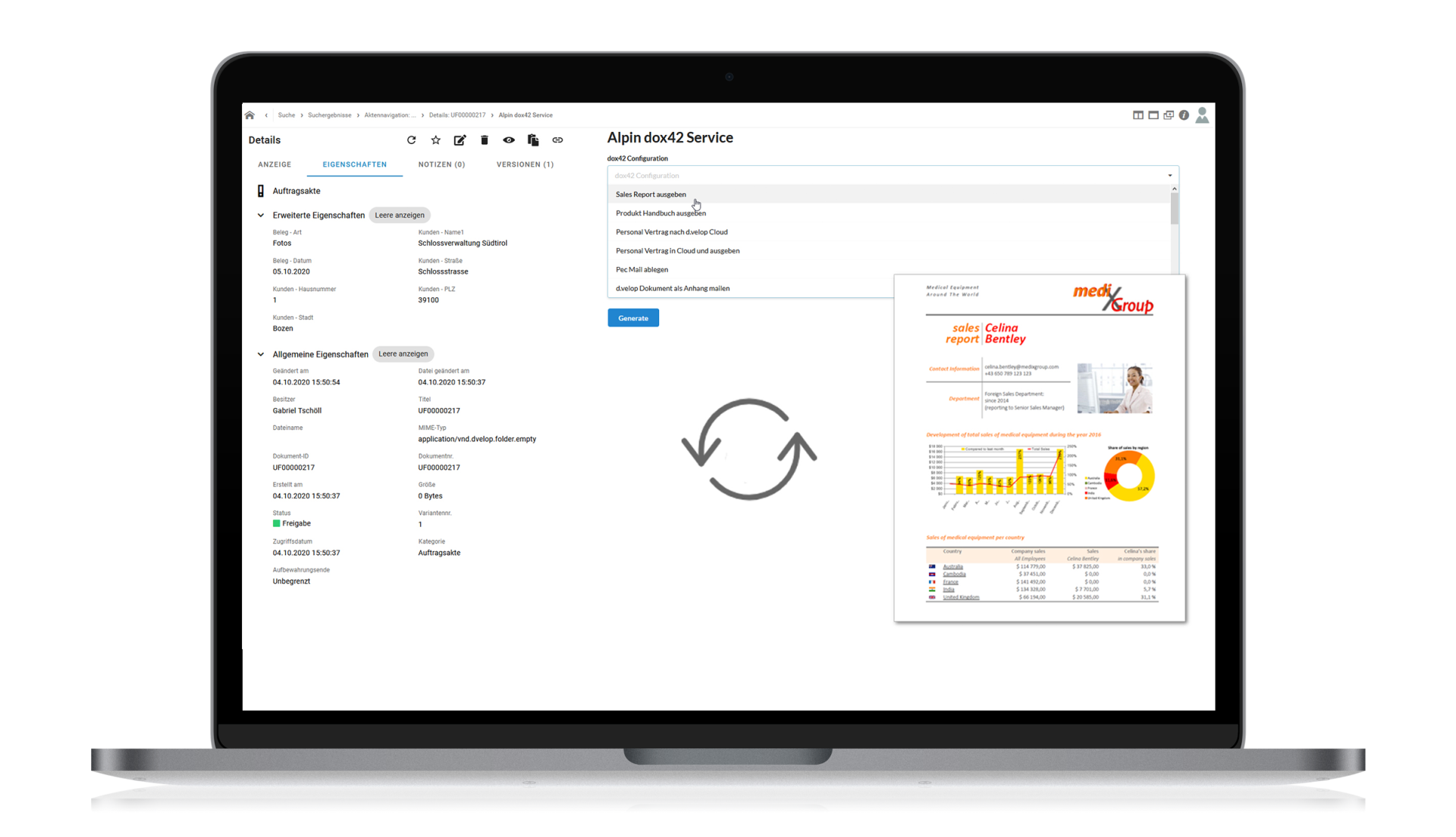Open the detached preview window icon
This screenshot has width=1456, height=837.
[1169, 114]
